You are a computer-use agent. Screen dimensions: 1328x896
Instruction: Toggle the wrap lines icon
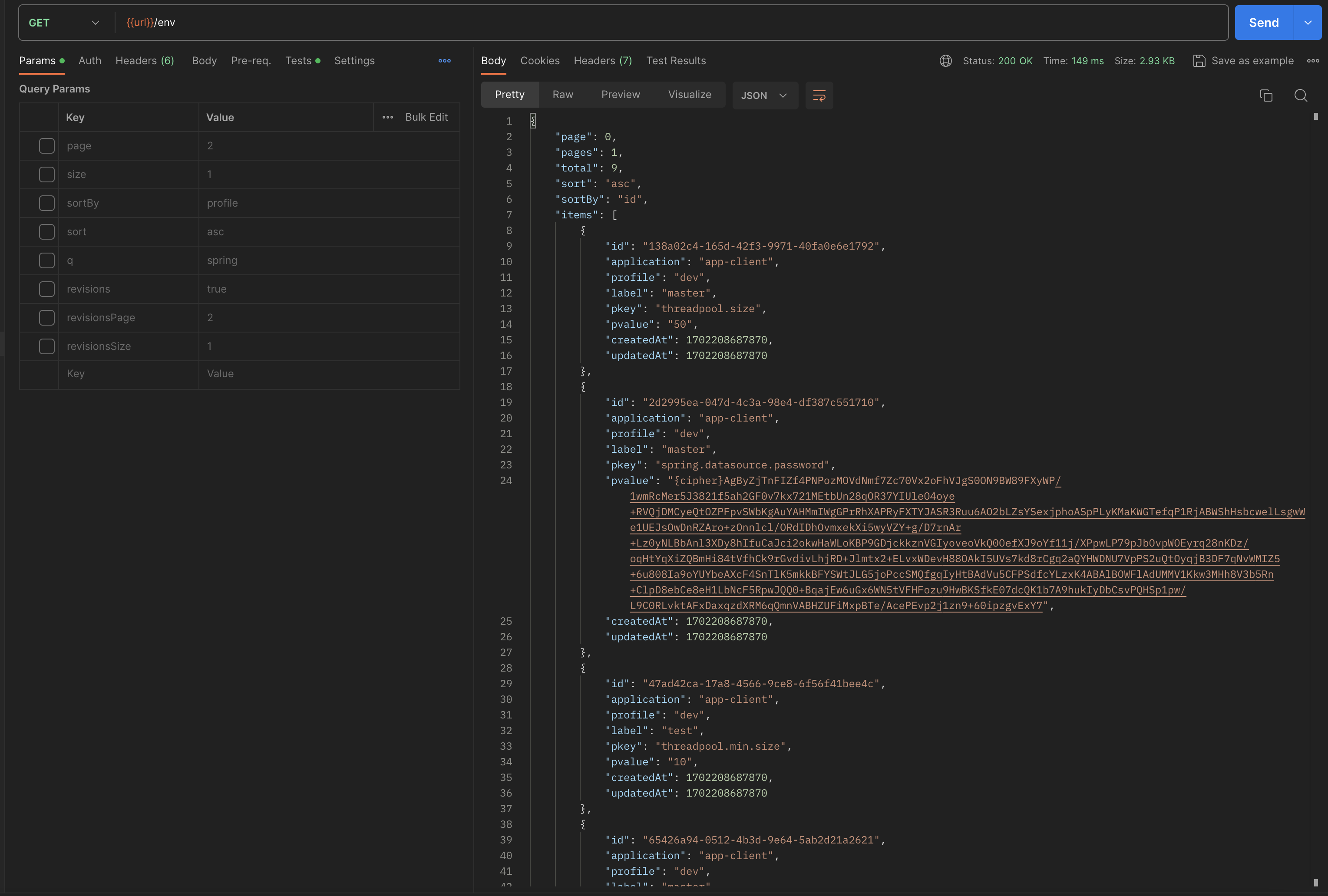pos(819,96)
